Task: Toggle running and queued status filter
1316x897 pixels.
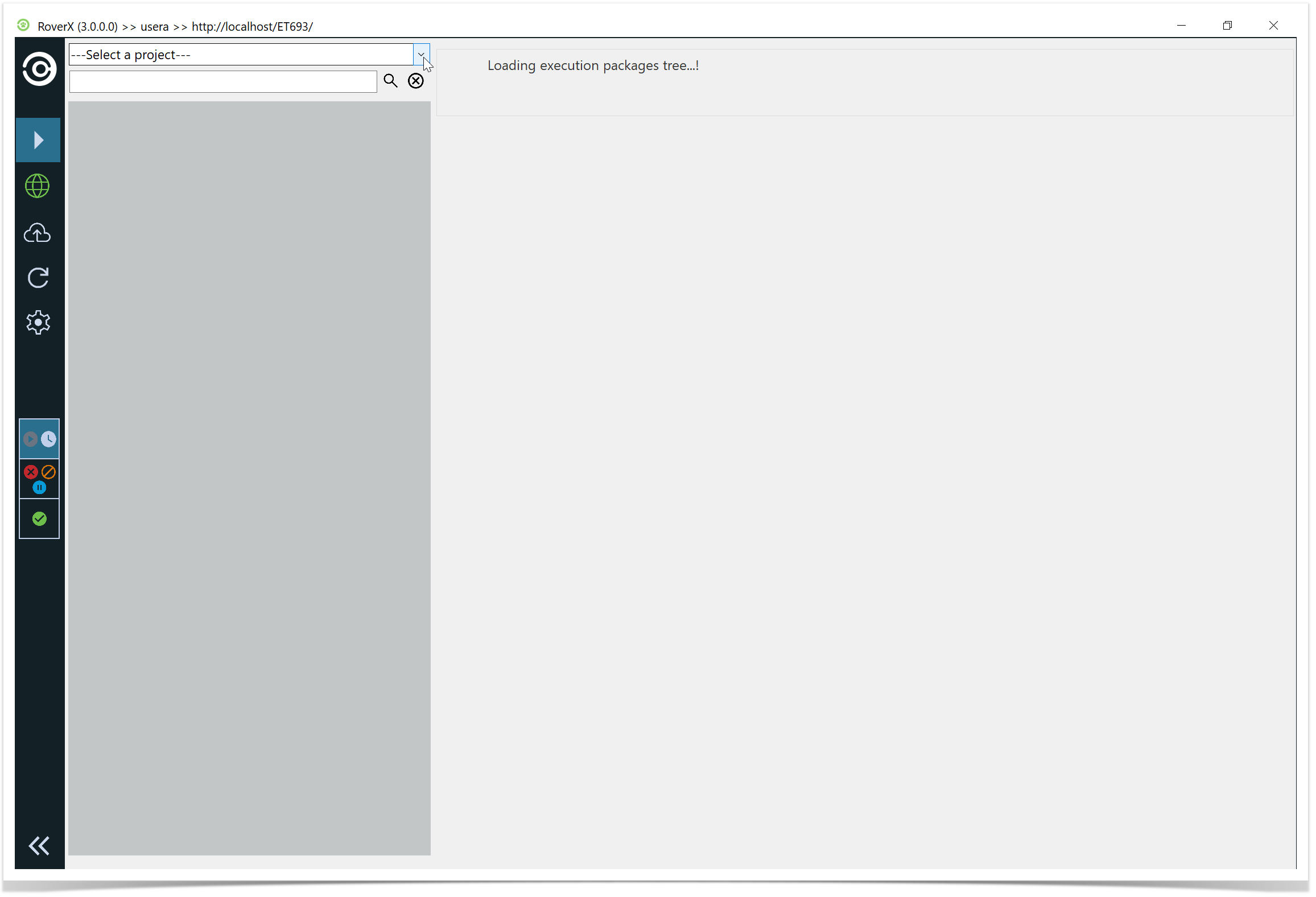Action: (39, 439)
